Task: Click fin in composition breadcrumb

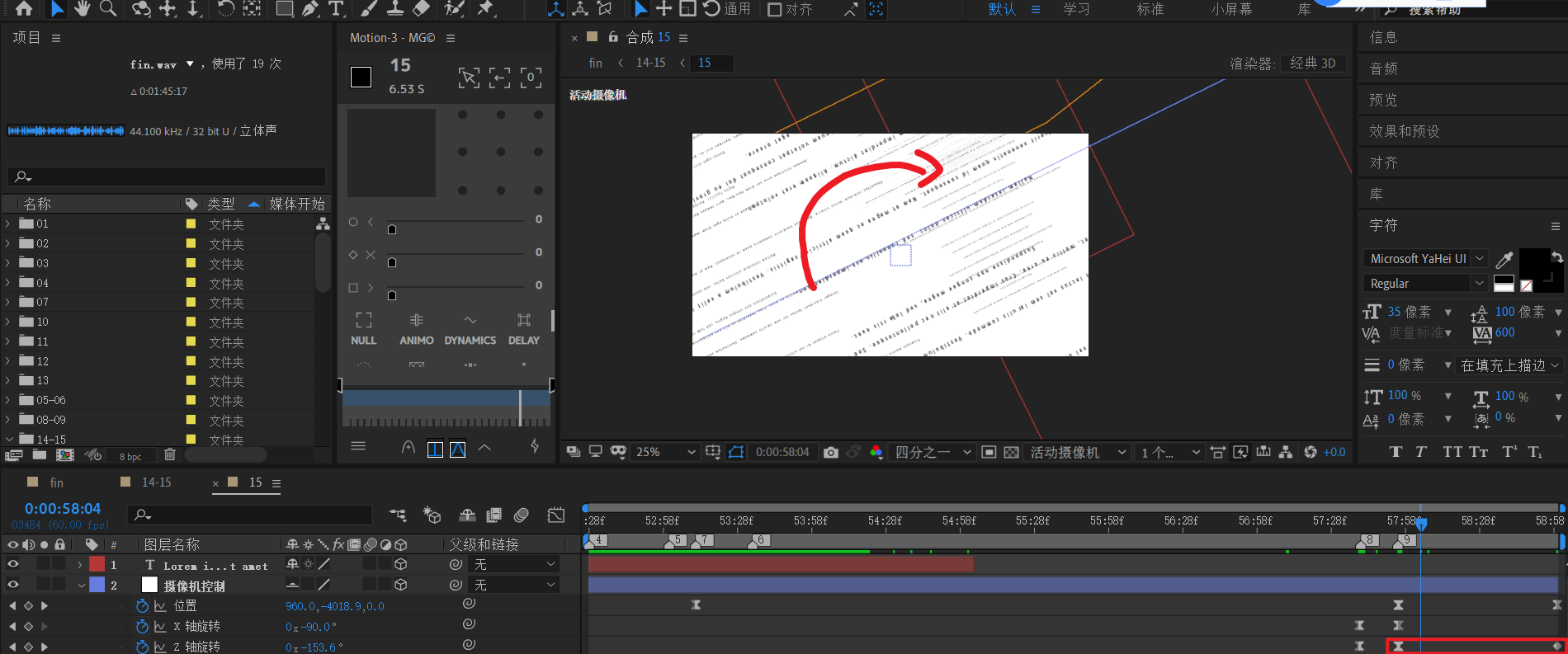Action: 595,63
